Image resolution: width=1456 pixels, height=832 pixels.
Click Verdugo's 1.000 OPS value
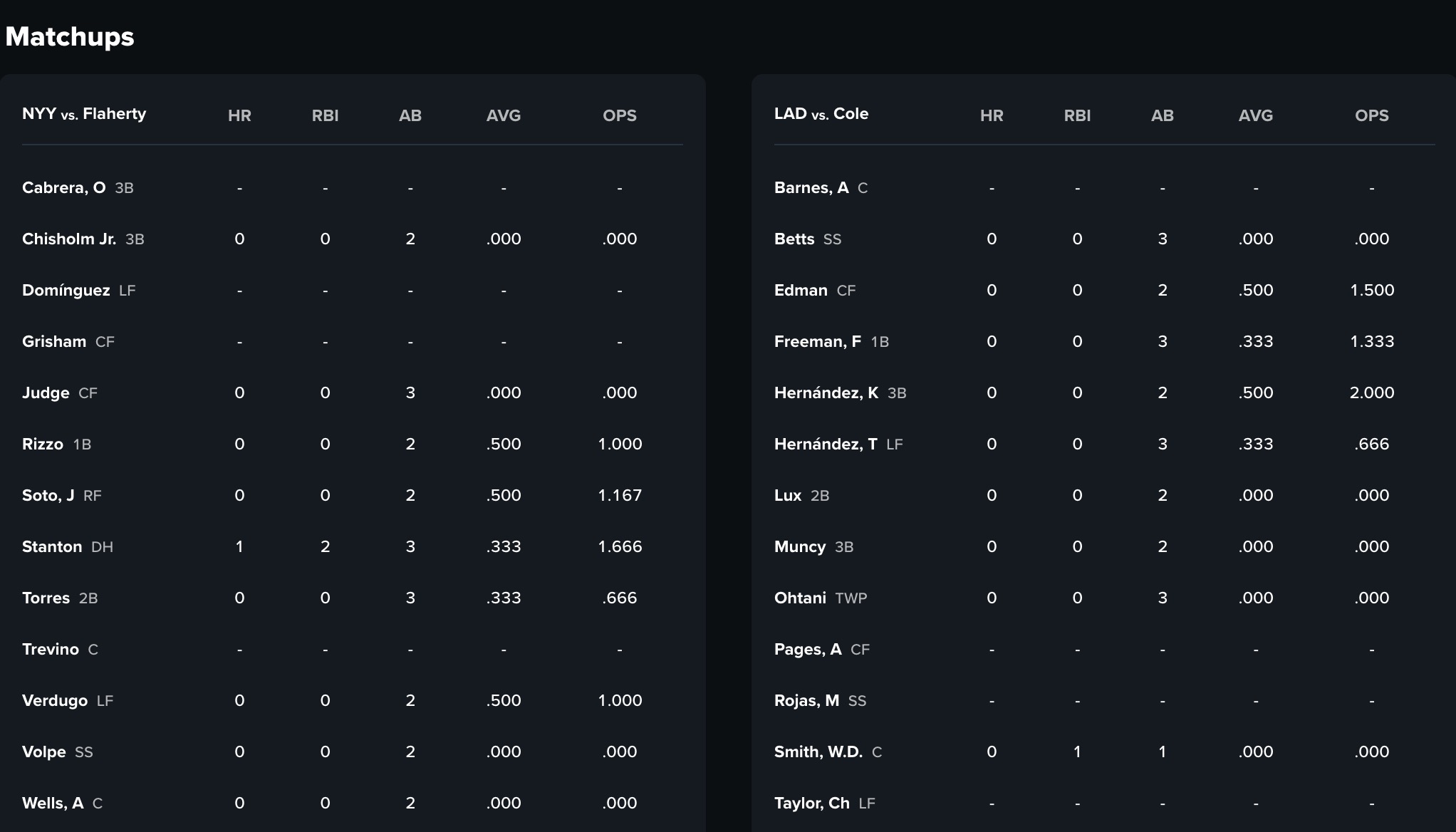coord(620,700)
